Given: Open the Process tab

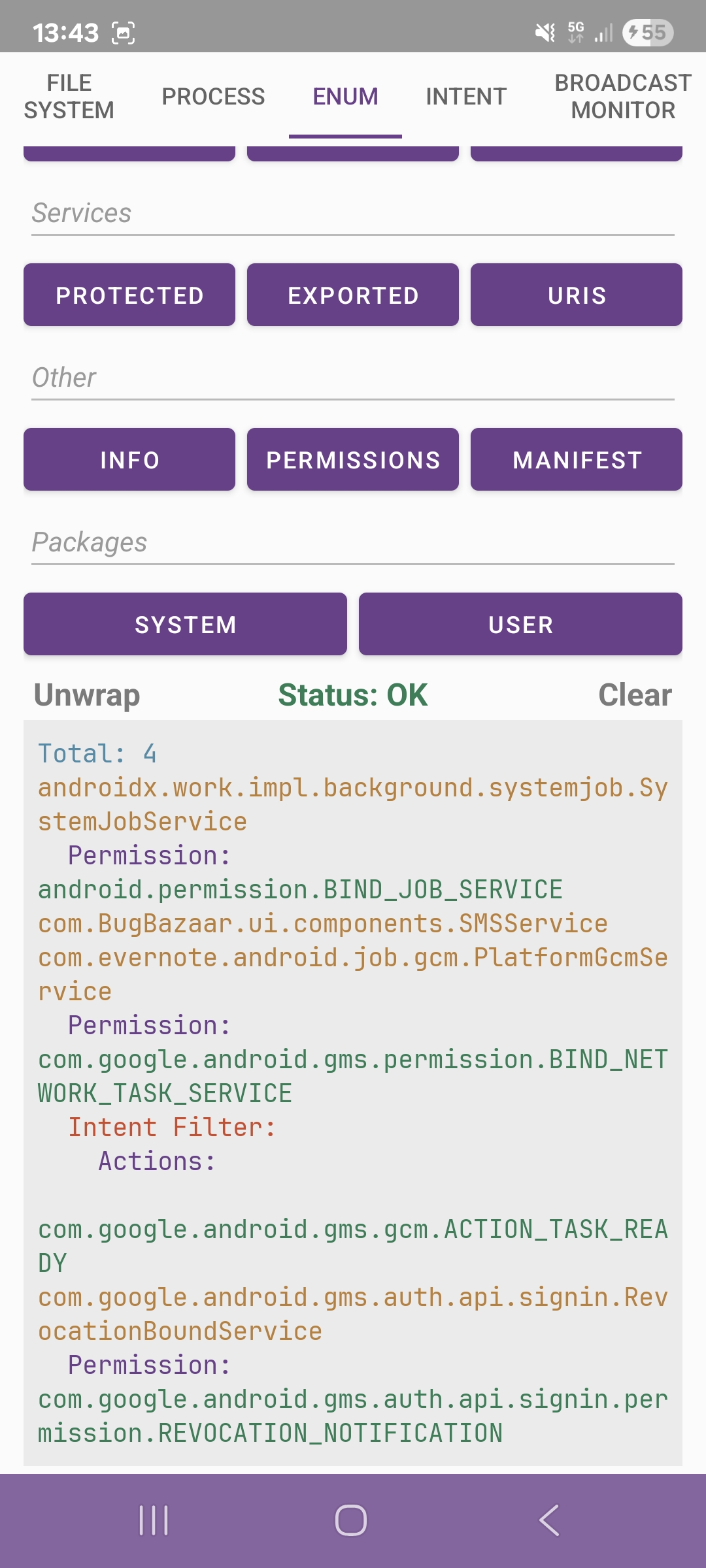Looking at the screenshot, I should point(213,97).
